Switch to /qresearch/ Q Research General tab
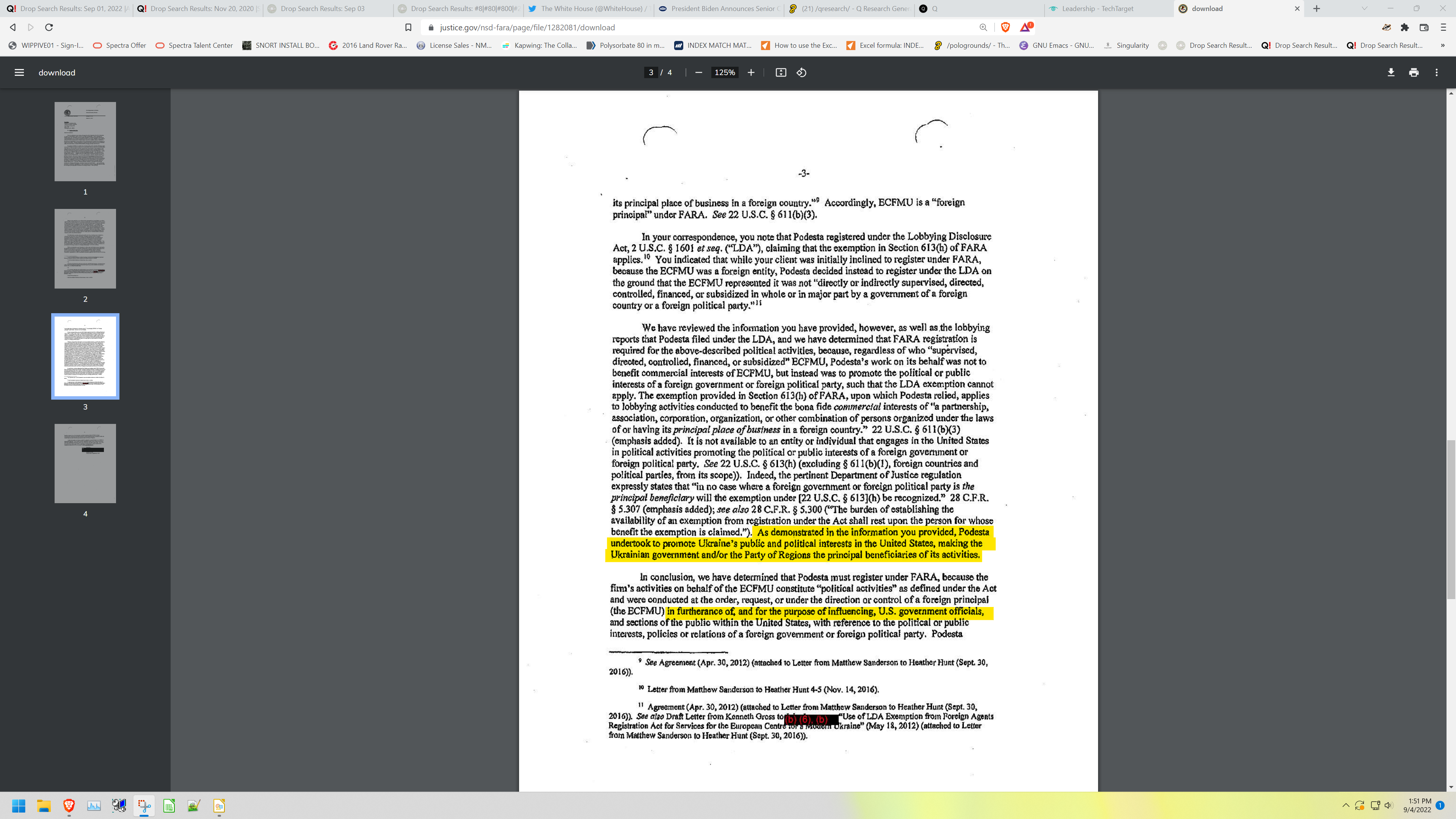The height and width of the screenshot is (819, 1456). [849, 8]
